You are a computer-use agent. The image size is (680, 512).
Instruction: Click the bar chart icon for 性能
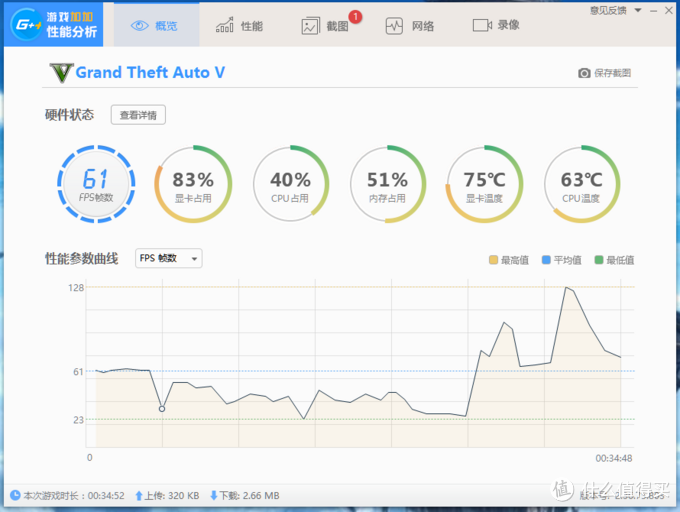(225, 25)
